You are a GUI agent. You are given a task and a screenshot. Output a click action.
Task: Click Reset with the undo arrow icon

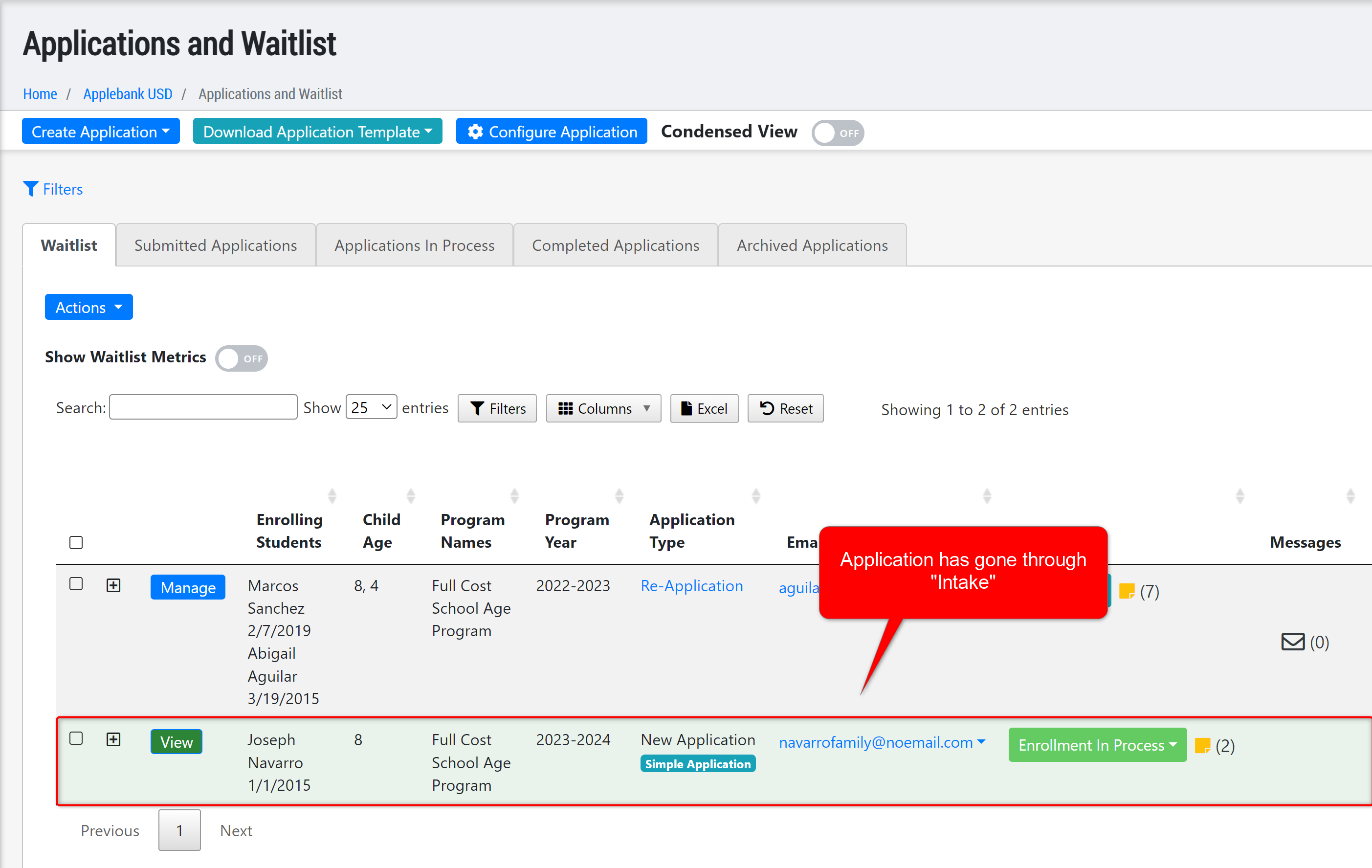pyautogui.click(x=785, y=408)
